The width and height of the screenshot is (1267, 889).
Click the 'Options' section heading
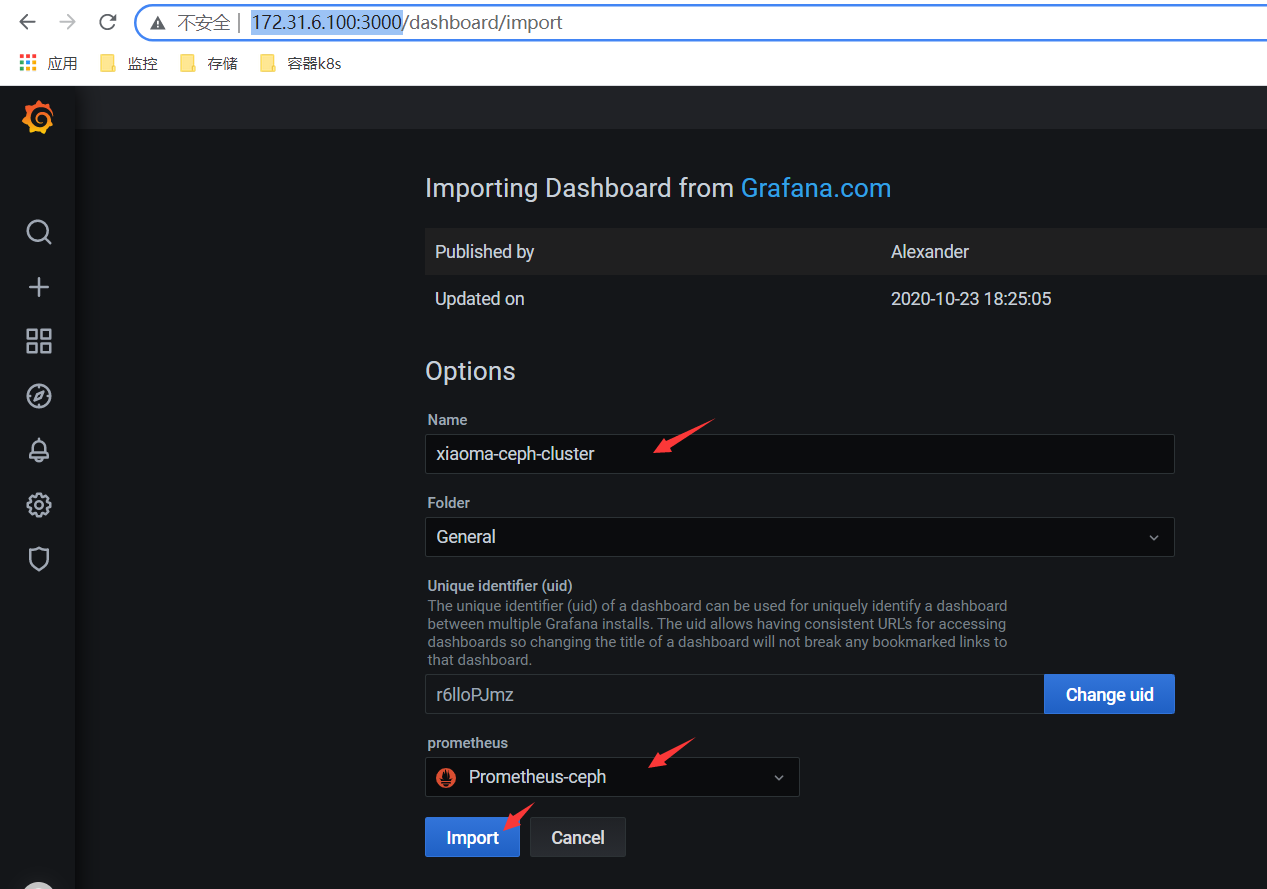[470, 371]
